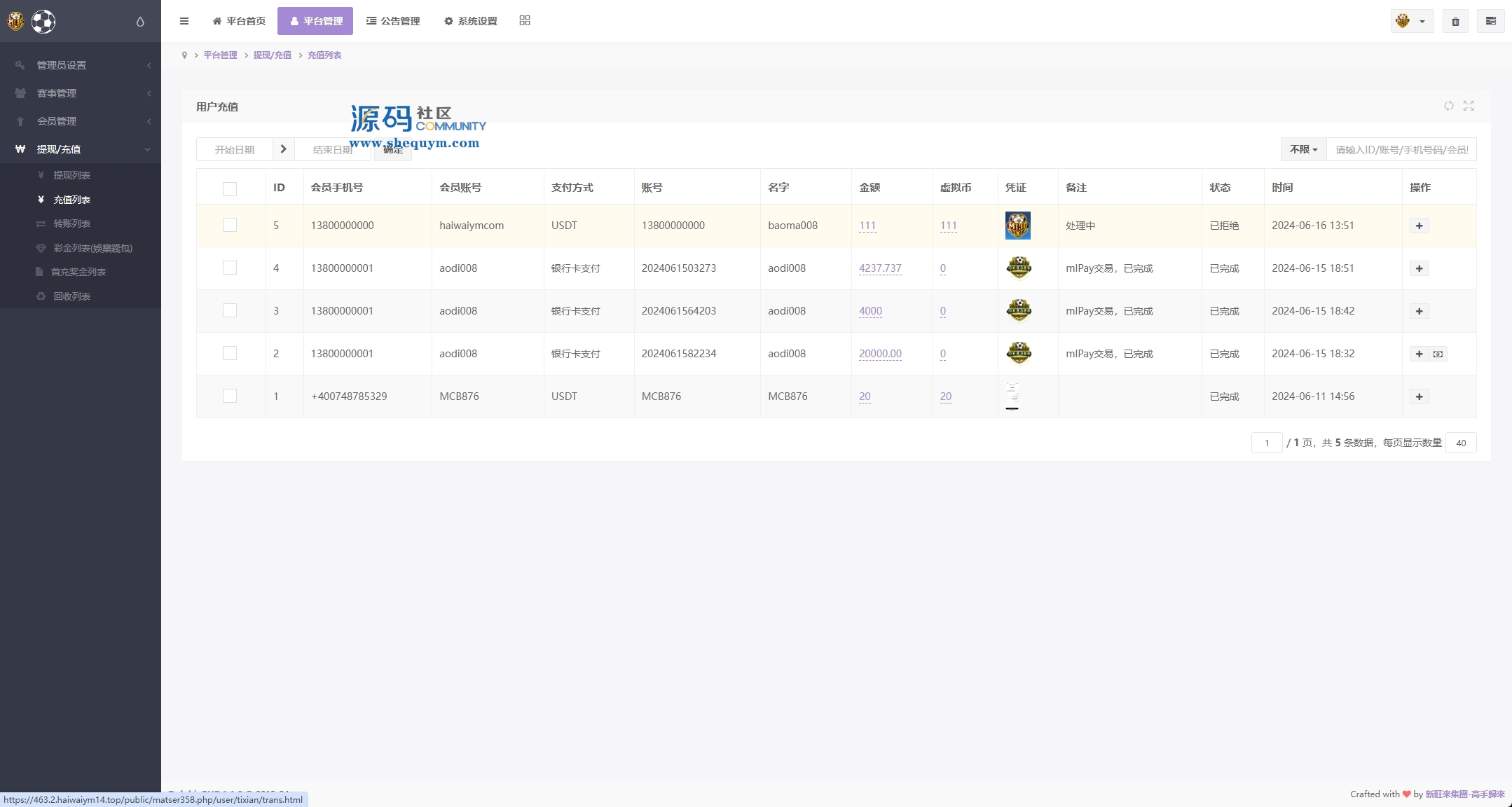The image size is (1512, 807).
Task: Click the hamburger menu toggle icon
Action: pyautogui.click(x=184, y=21)
